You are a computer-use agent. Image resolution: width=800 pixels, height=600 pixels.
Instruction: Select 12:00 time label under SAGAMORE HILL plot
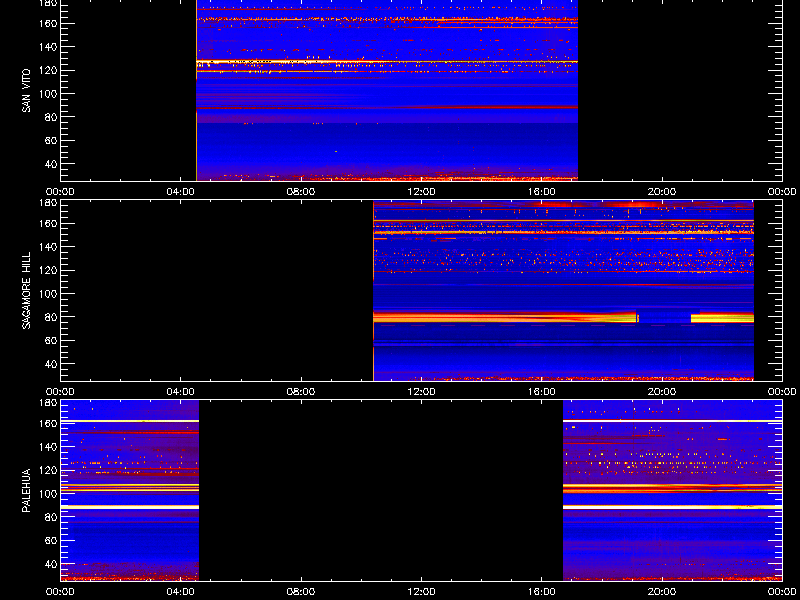[421, 392]
